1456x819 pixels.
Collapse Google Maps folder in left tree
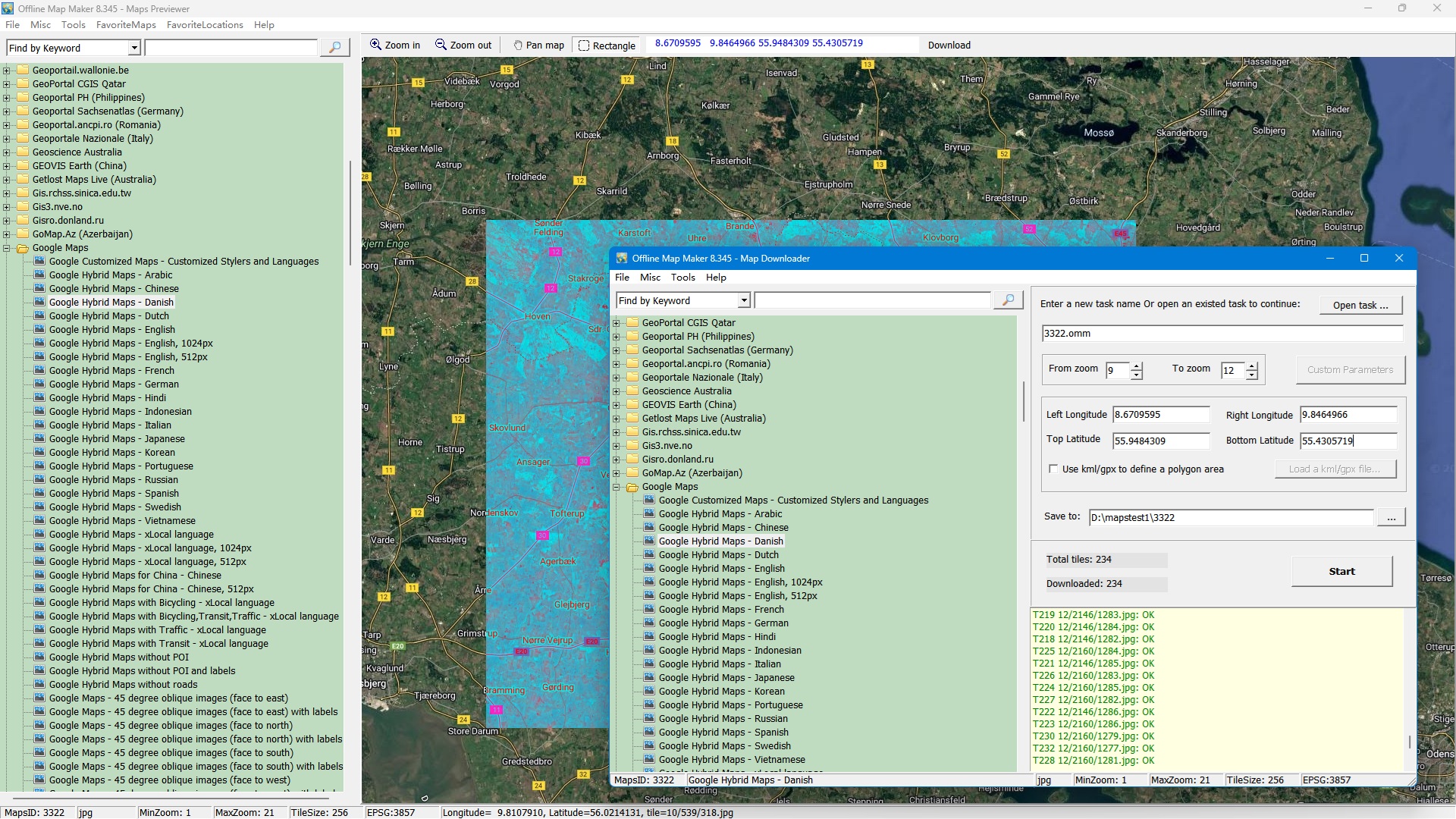point(7,248)
